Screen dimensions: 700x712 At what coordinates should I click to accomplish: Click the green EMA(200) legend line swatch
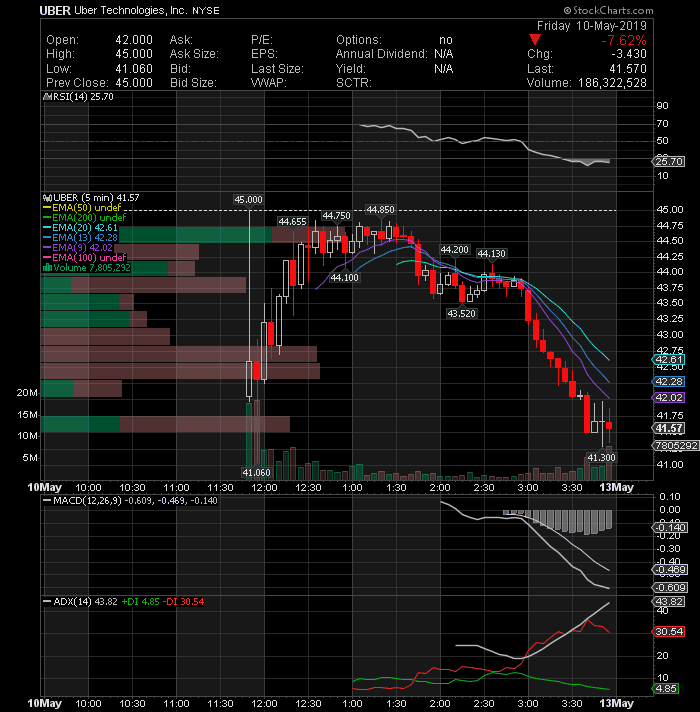tap(47, 218)
